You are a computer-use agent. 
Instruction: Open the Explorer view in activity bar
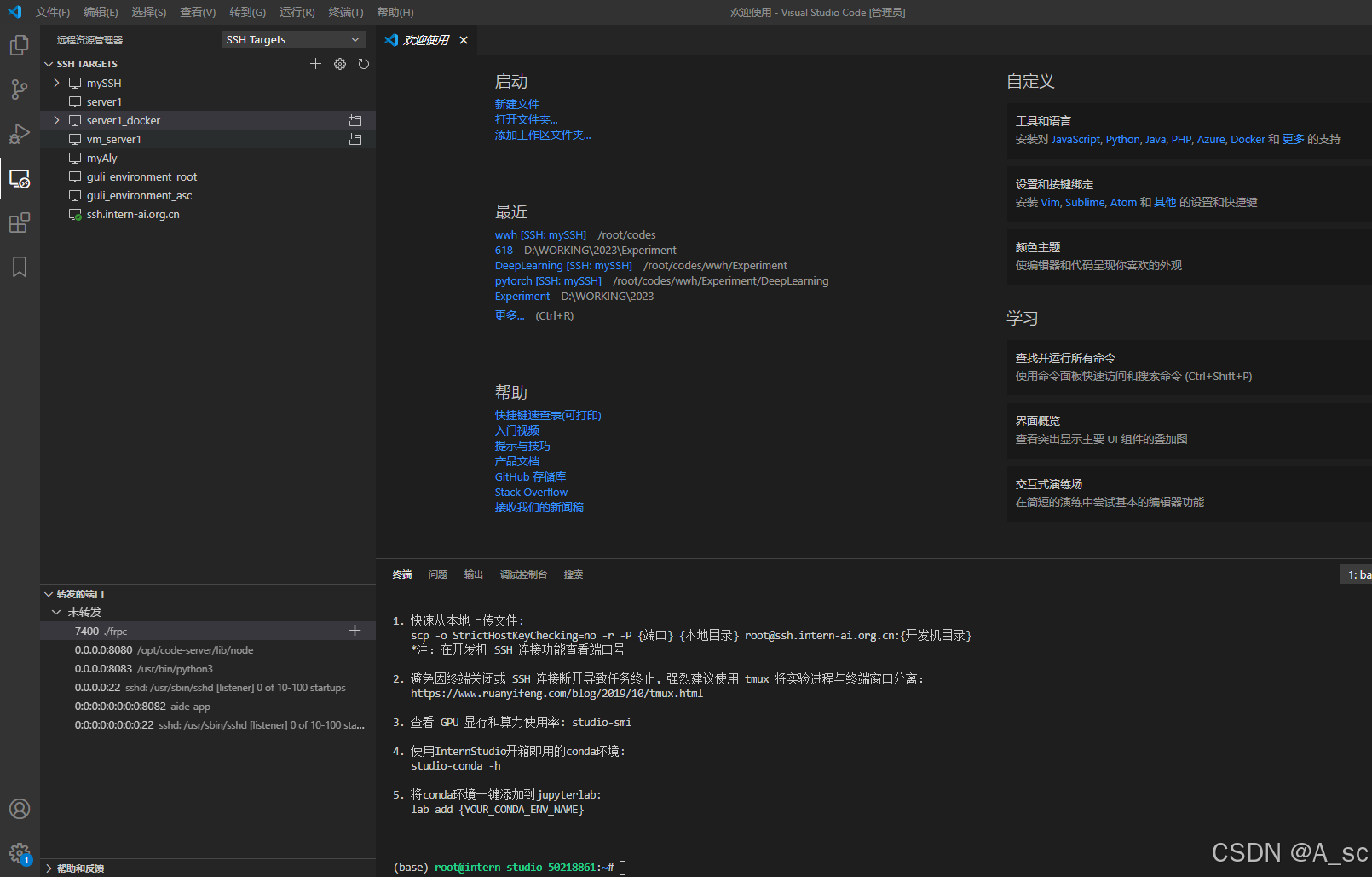point(19,45)
